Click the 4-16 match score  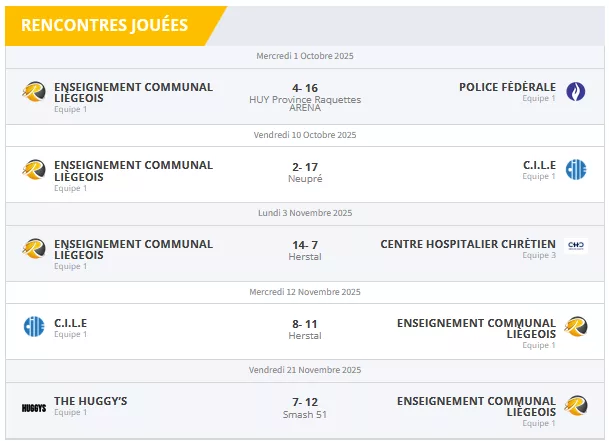click(x=305, y=88)
